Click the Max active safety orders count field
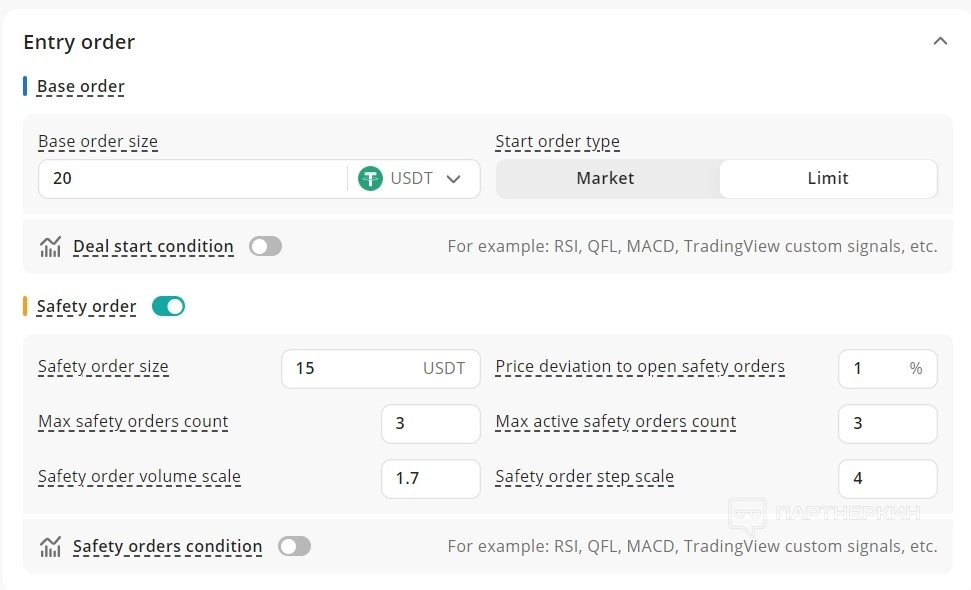971x590 pixels. [887, 423]
